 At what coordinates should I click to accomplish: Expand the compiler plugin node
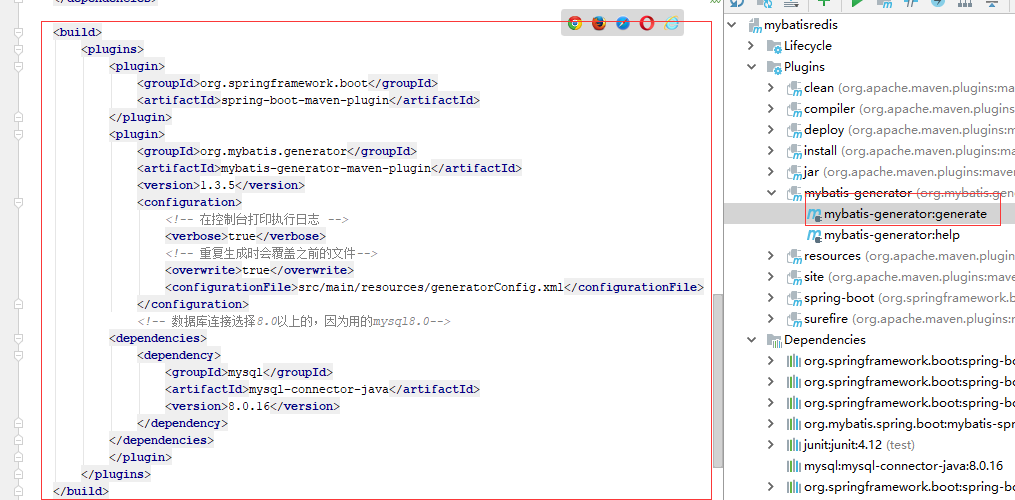770,109
